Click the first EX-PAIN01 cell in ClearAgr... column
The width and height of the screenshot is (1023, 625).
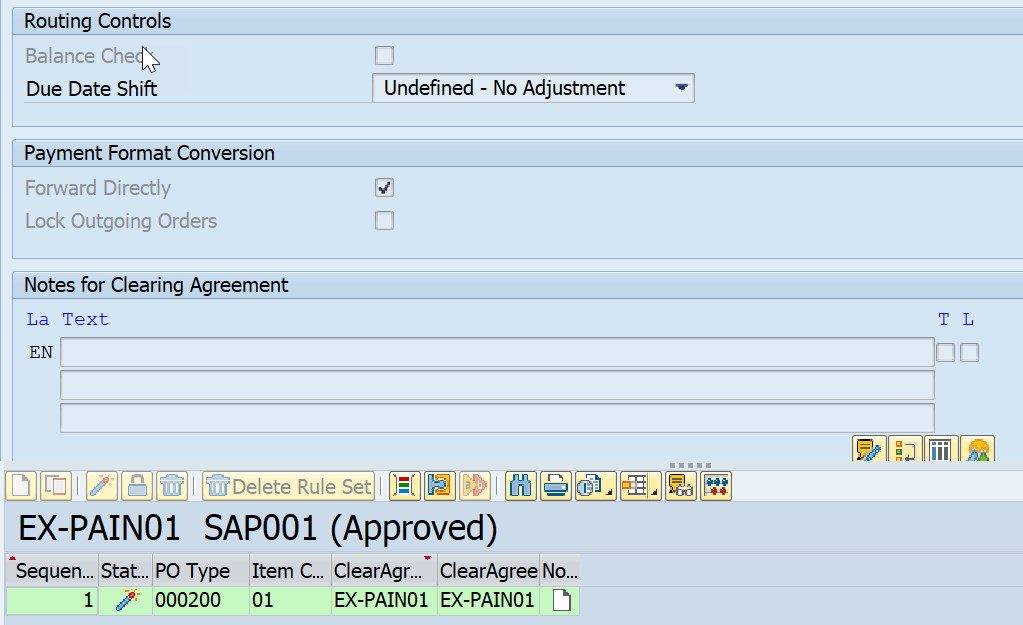pos(384,600)
